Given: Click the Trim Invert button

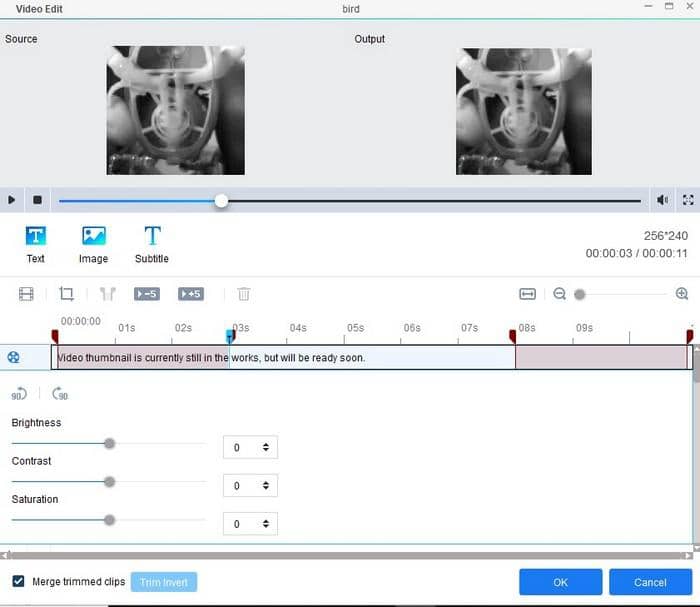Looking at the screenshot, I should [164, 582].
